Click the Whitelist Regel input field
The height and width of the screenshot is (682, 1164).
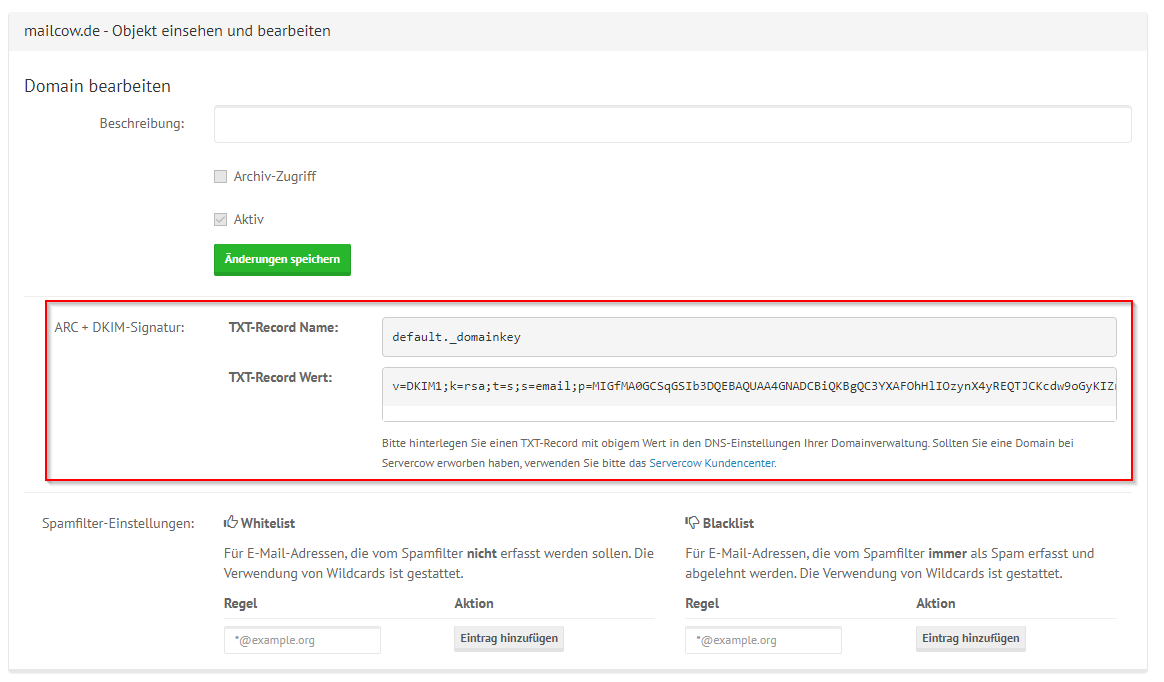pos(302,639)
